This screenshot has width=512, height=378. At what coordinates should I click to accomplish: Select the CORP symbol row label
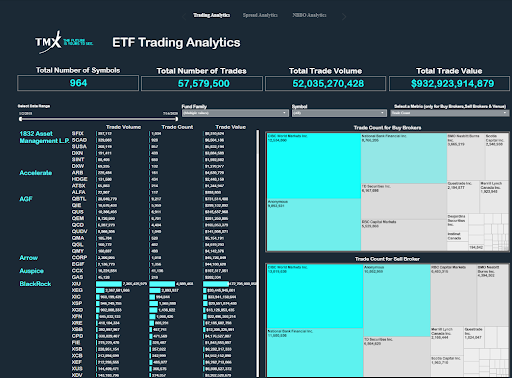(x=79, y=258)
